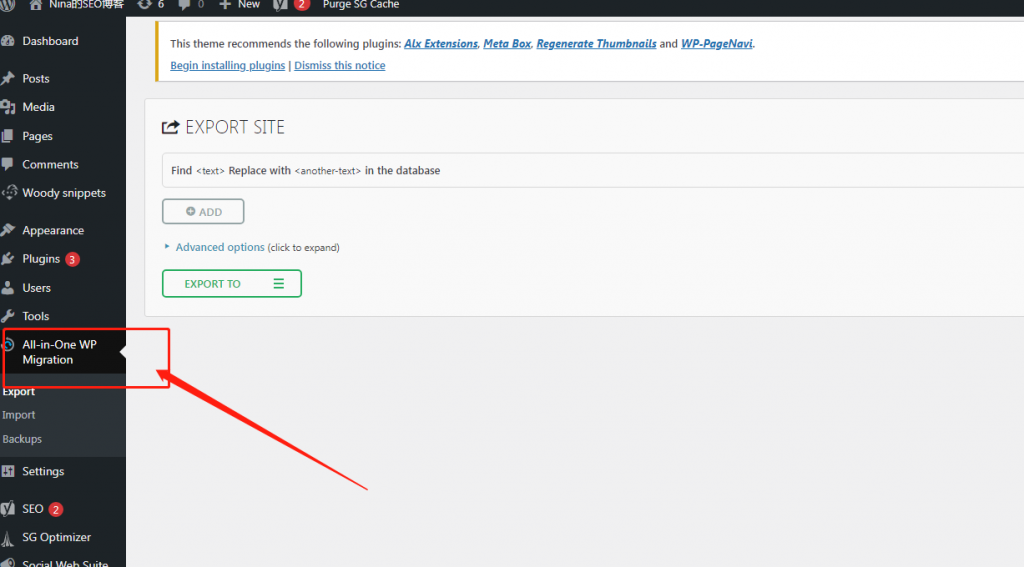The width and height of the screenshot is (1024, 567).
Task: Open Woody snippets menu
Action: 64,193
